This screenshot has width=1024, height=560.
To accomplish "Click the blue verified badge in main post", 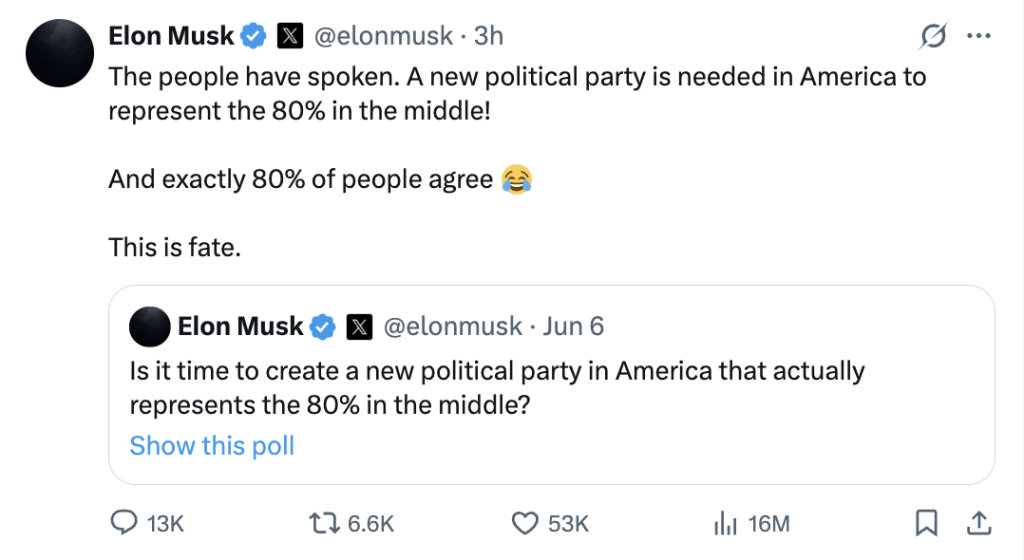I will pos(254,37).
